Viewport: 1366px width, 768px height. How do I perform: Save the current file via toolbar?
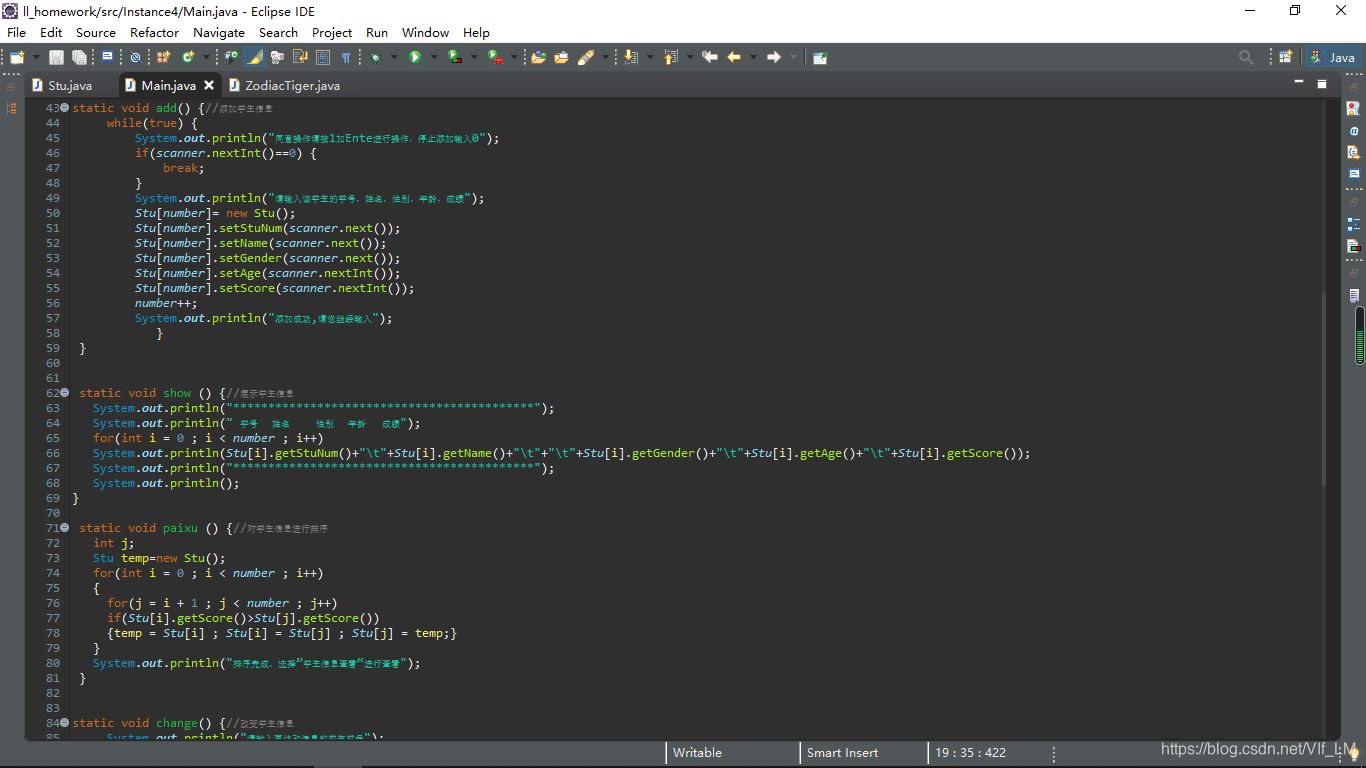click(x=56, y=57)
